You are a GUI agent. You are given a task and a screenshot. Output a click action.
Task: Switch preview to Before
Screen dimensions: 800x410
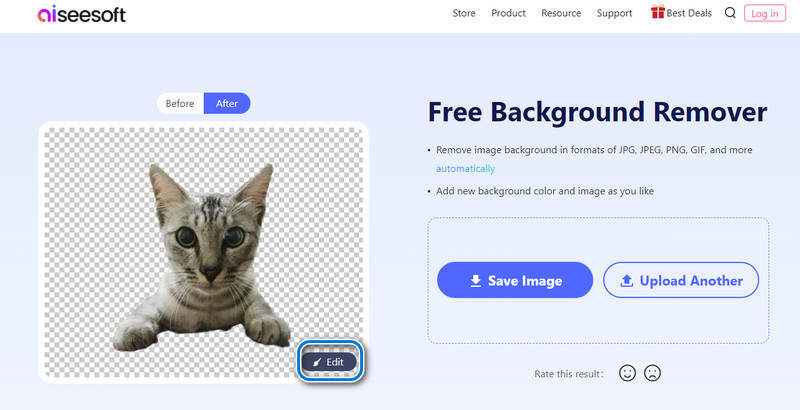[180, 103]
